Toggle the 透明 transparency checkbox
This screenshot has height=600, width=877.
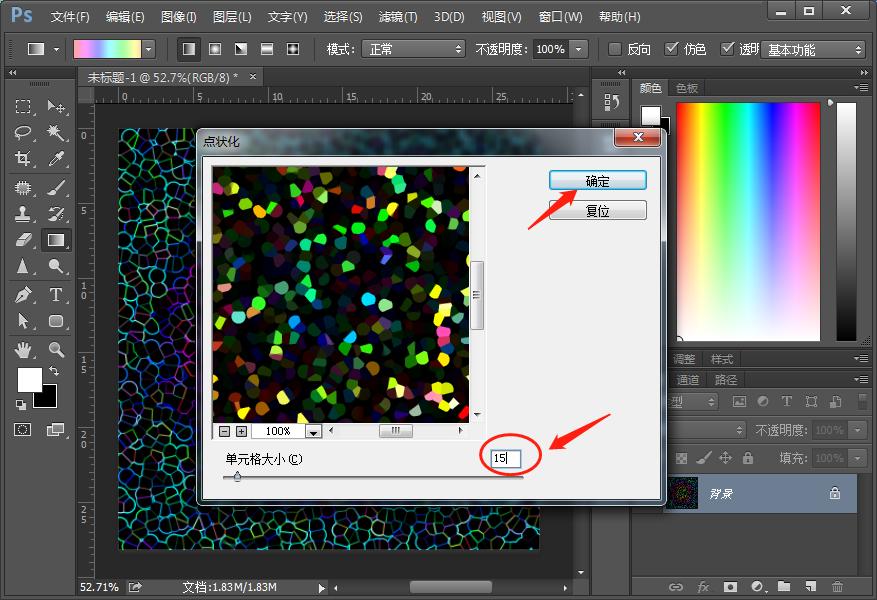coord(727,49)
